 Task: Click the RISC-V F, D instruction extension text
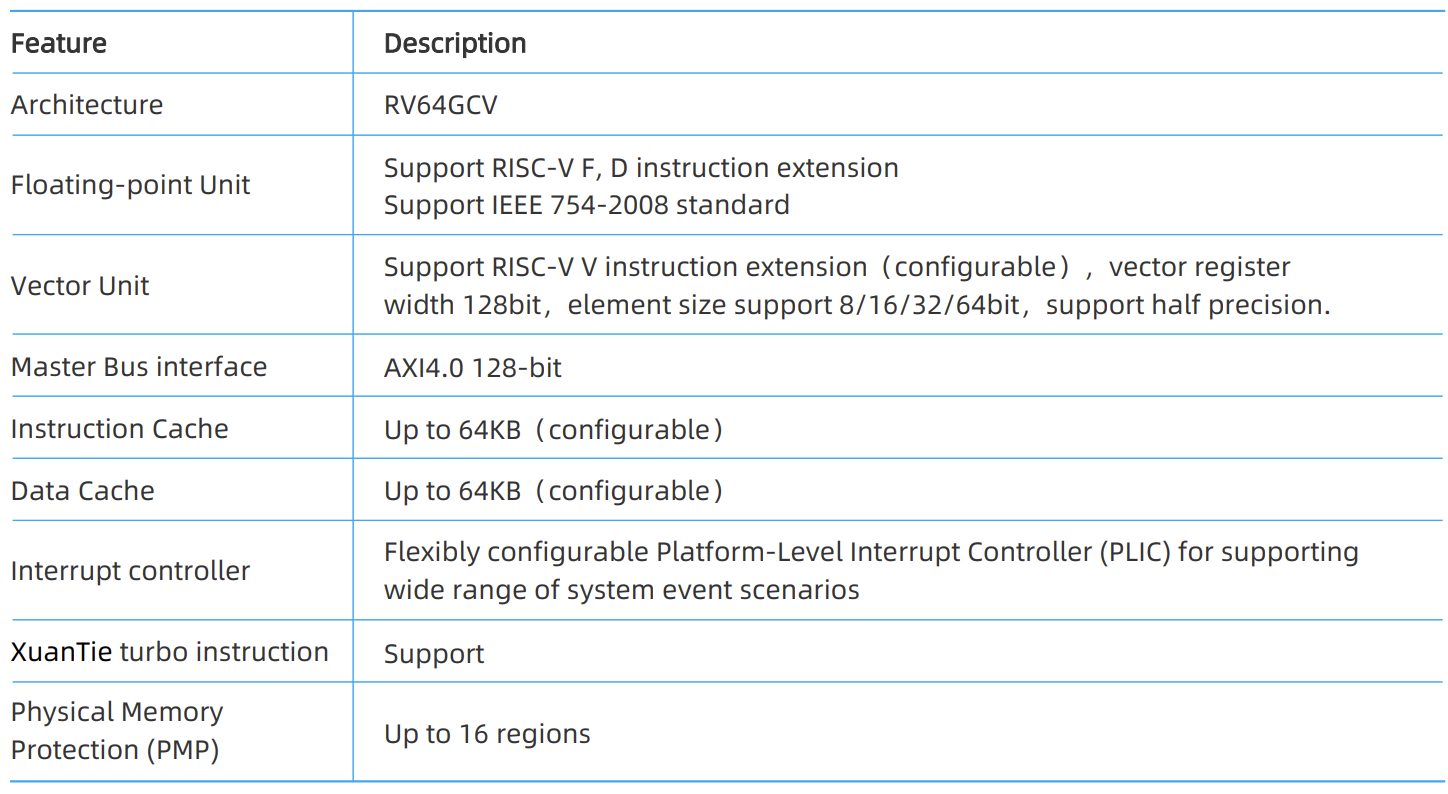(x=641, y=168)
